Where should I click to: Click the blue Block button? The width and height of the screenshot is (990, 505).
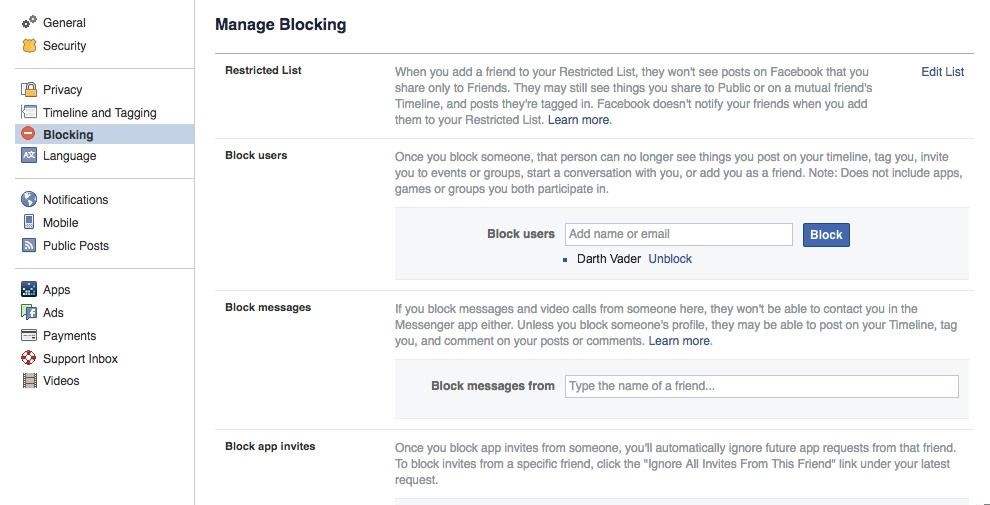tap(826, 235)
